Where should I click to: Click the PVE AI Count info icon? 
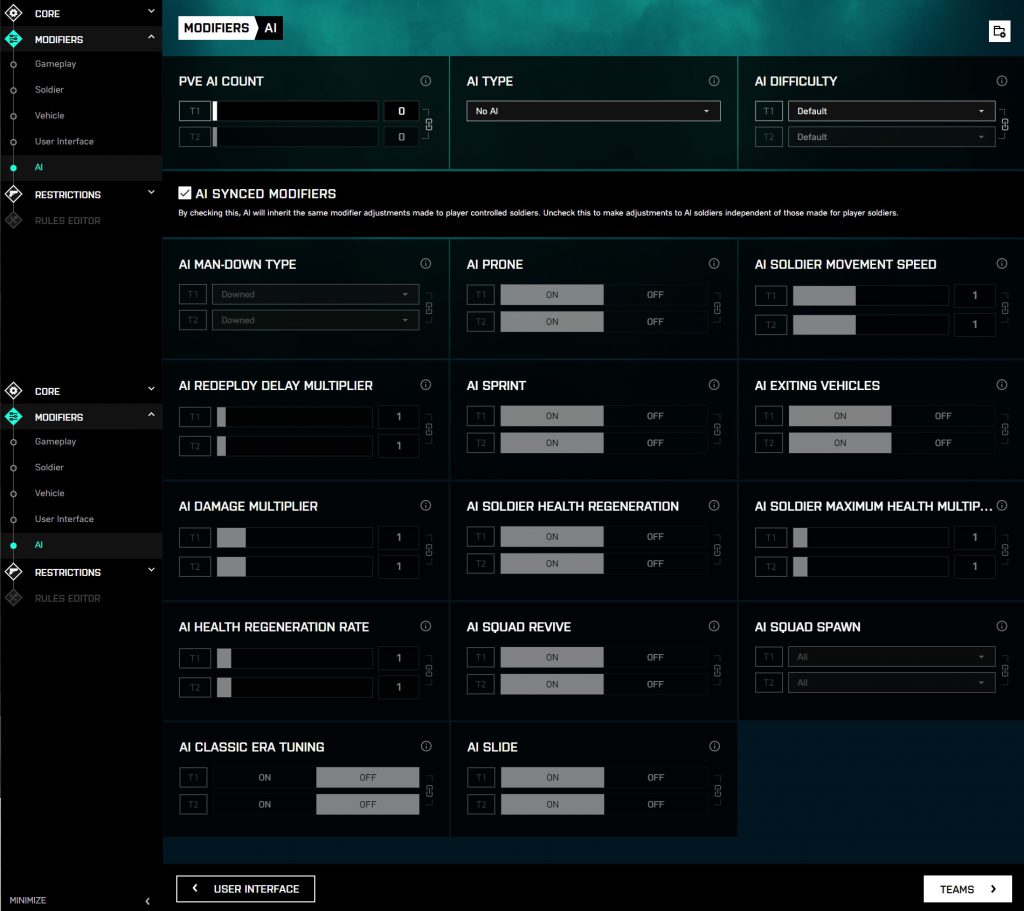coord(426,81)
